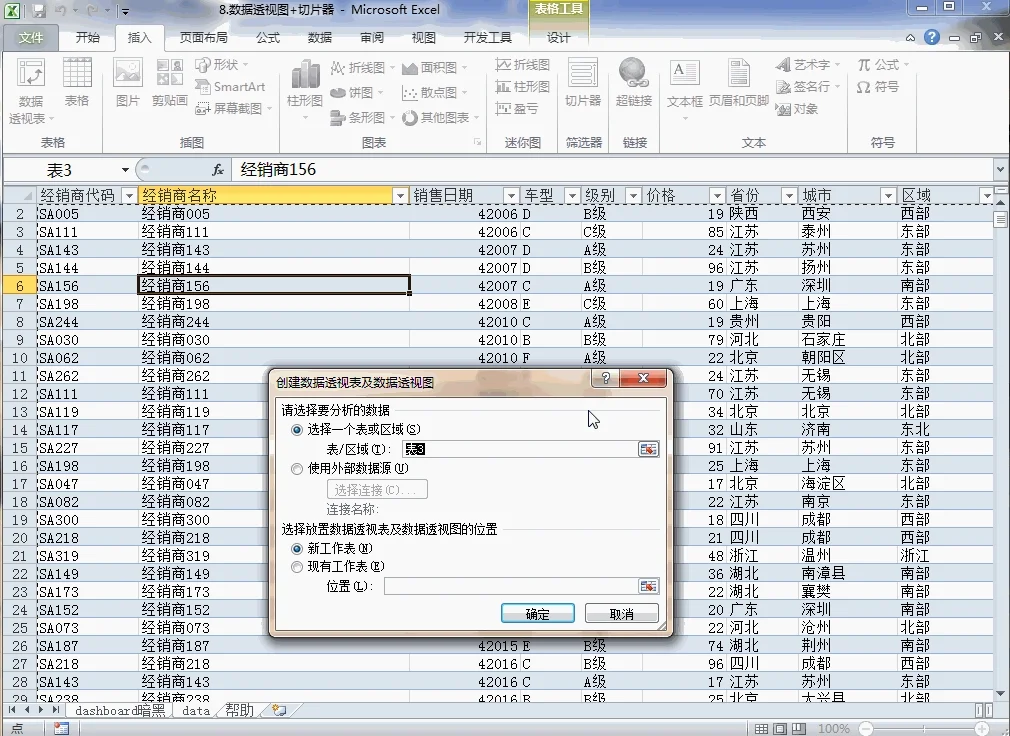Open Clip Art (剪贴画) pane
The width and height of the screenshot is (1010, 736).
(x=169, y=82)
